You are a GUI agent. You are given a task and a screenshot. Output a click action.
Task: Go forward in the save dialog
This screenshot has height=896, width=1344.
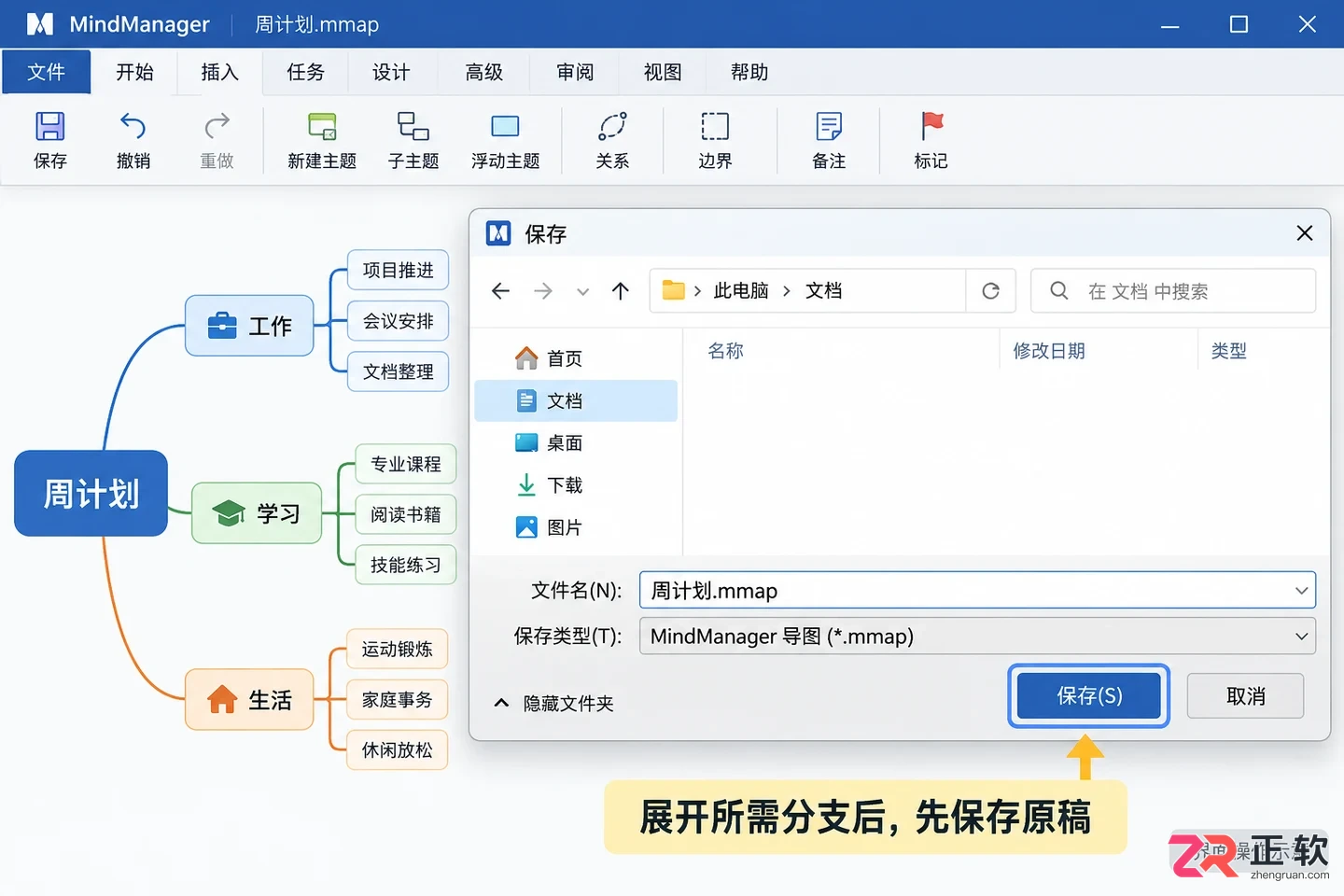(543, 291)
